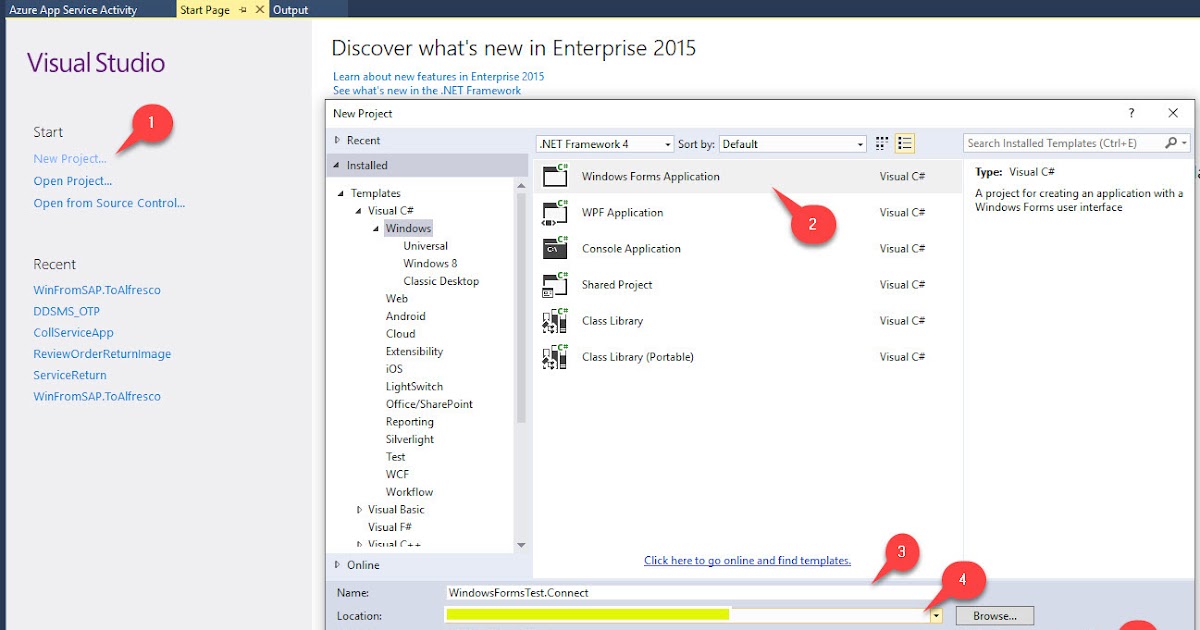Toggle the list view for templates
1200x630 pixels.
(x=905, y=143)
